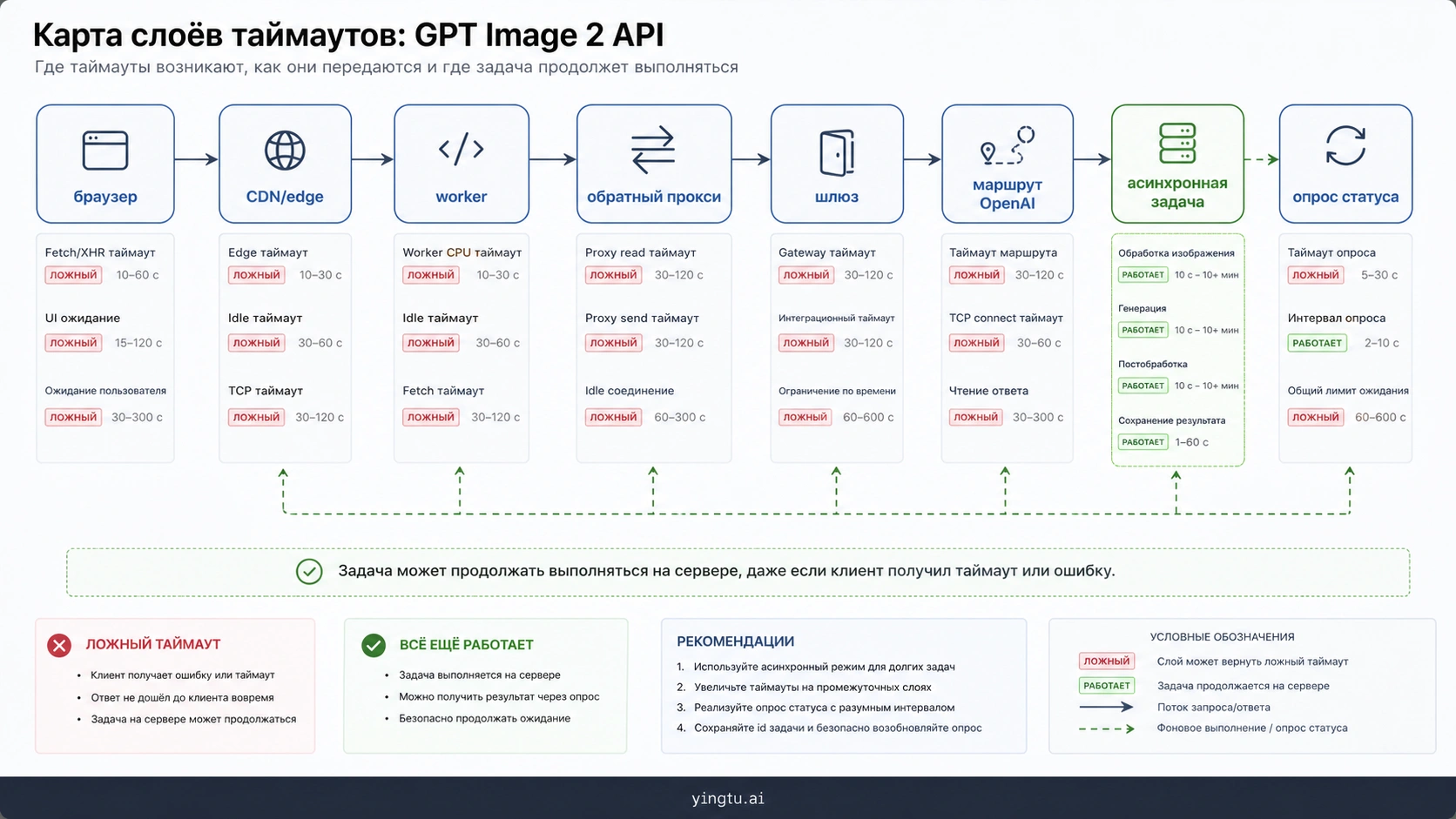The height and width of the screenshot is (819, 1456).
Task: Click the green server stack icon
Action: [x=1177, y=144]
